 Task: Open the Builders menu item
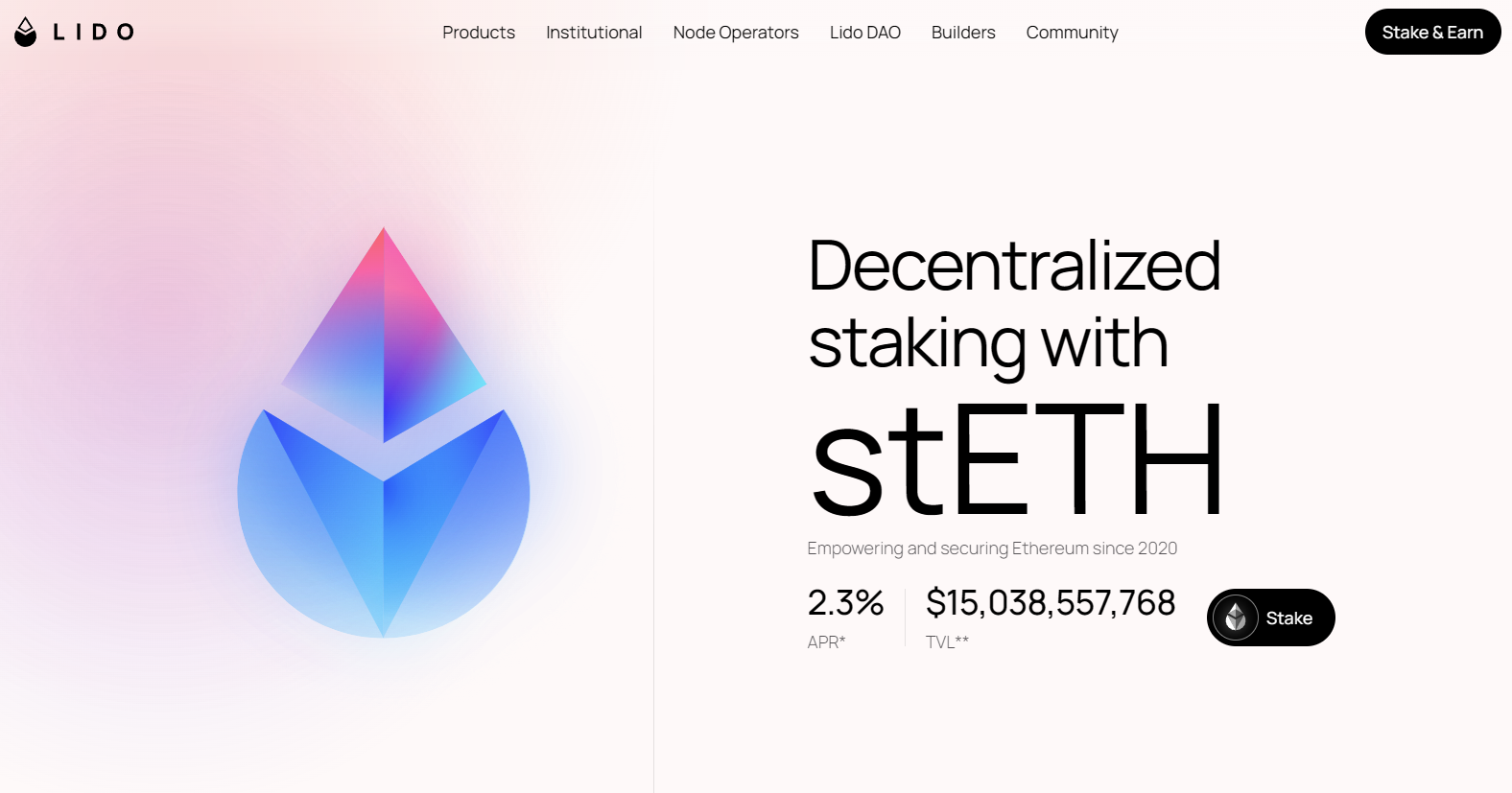(963, 33)
